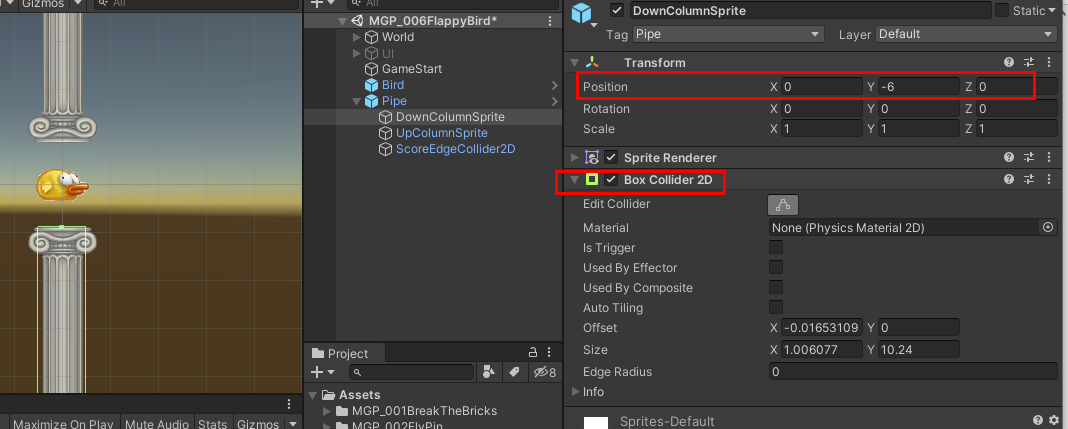Open Pipe prefab chevron arrow

[x=554, y=101]
